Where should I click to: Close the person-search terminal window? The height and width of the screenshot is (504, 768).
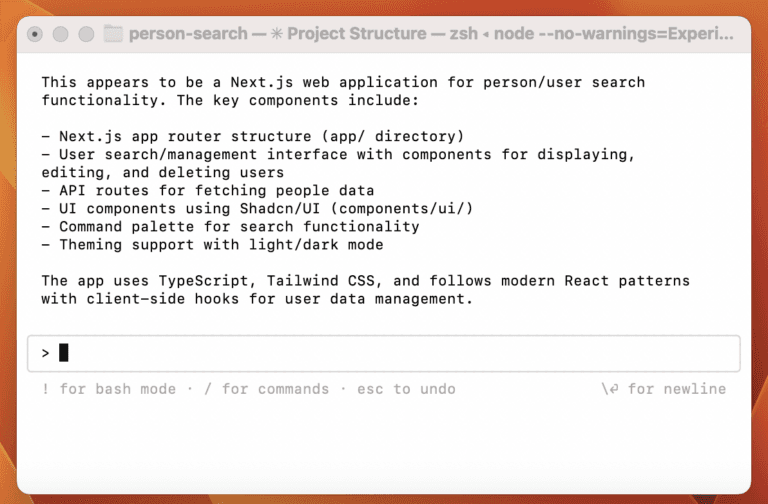35,34
